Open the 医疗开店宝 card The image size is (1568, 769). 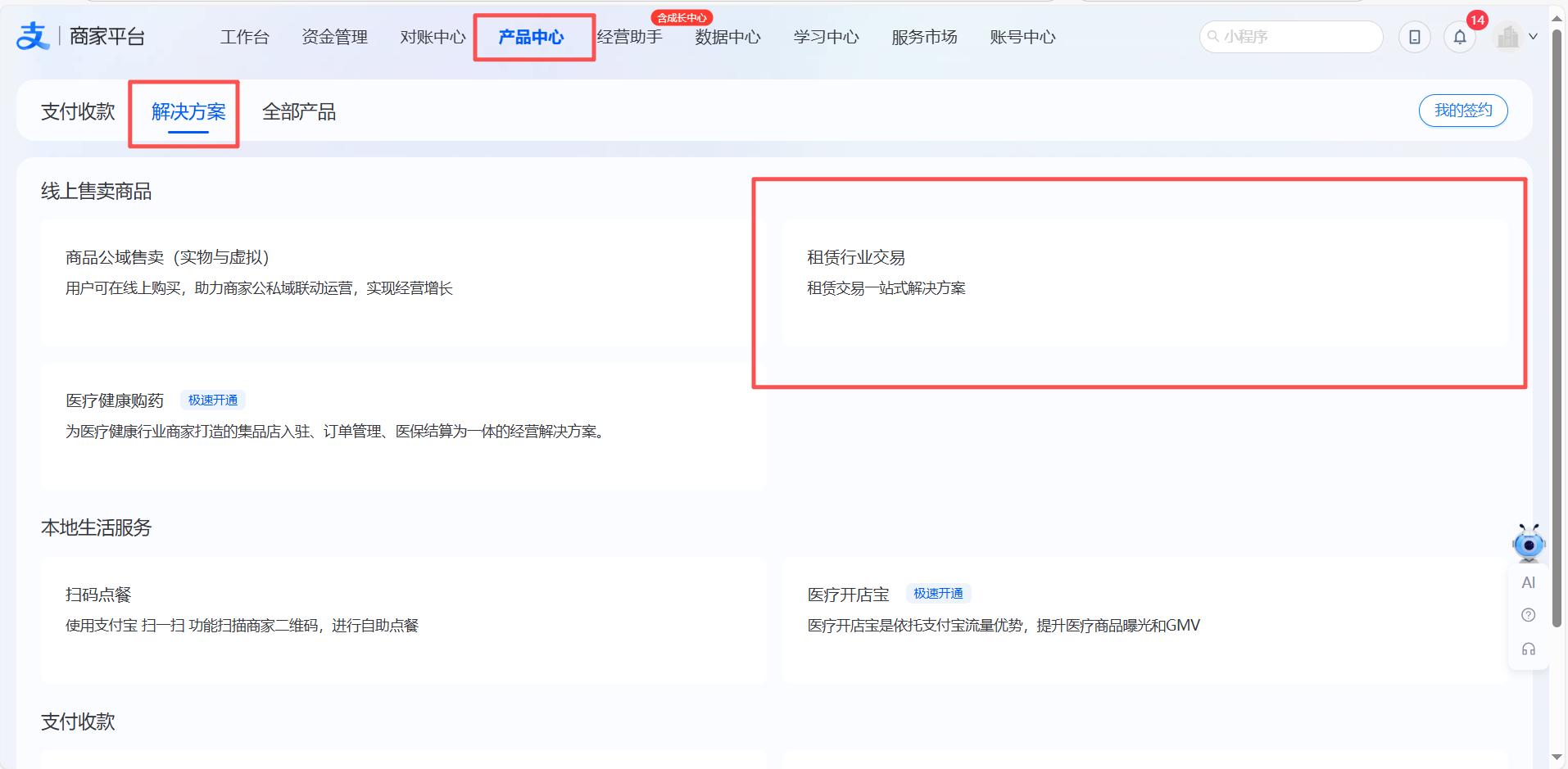[1145, 620]
